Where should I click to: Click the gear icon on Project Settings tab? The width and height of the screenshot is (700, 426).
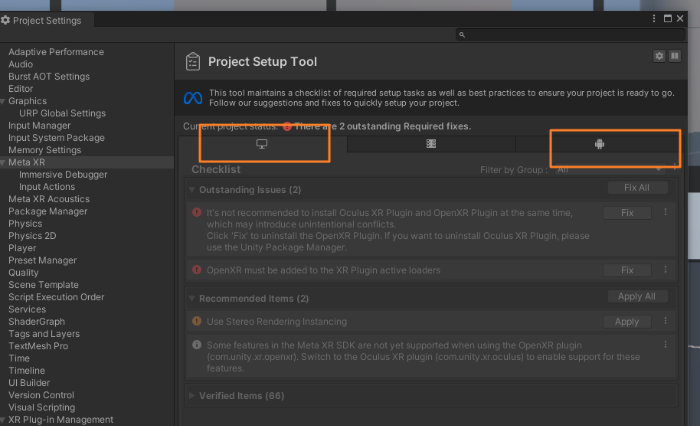tap(5, 20)
